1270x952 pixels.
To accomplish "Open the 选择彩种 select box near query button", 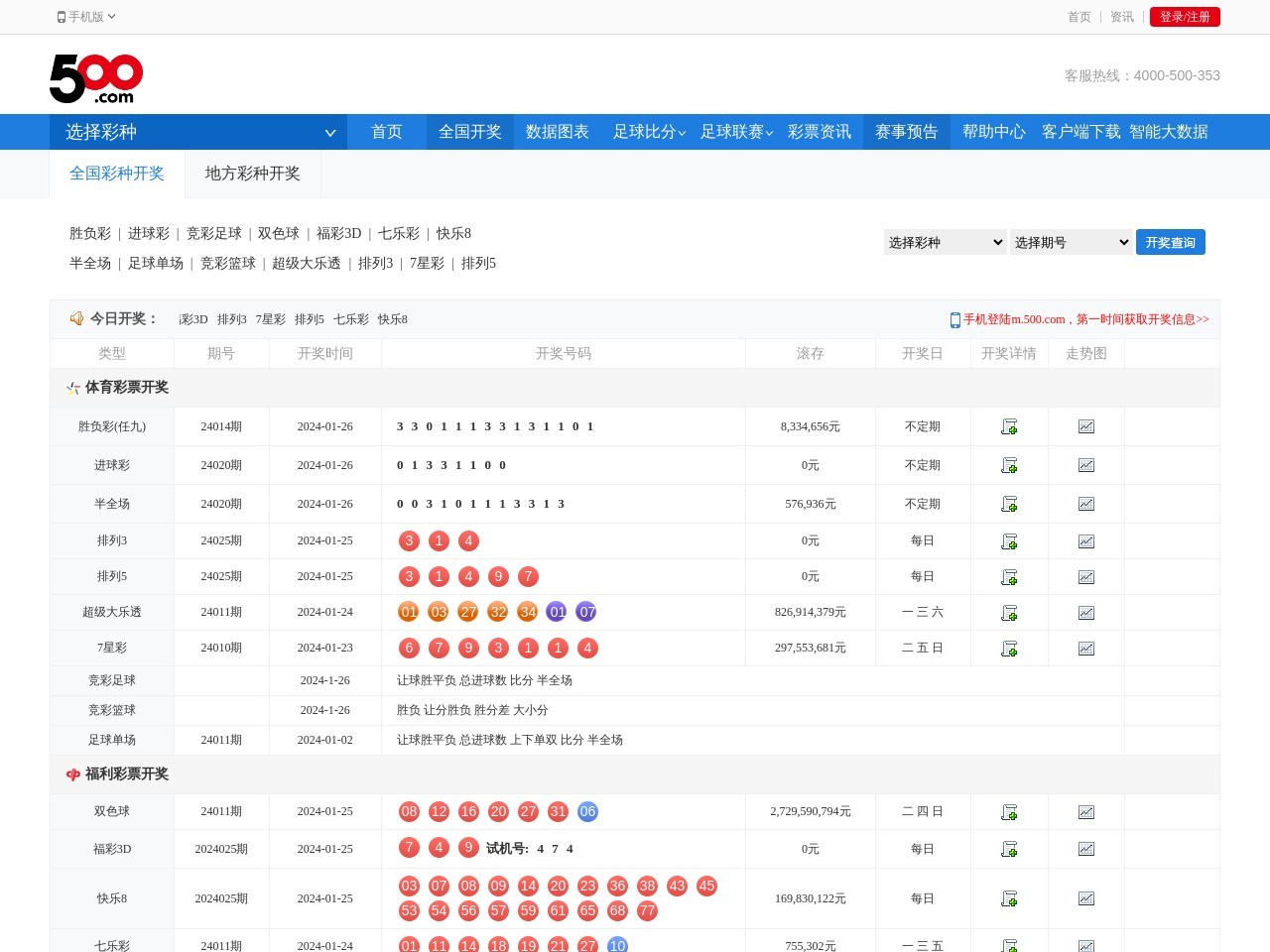I will (945, 242).
